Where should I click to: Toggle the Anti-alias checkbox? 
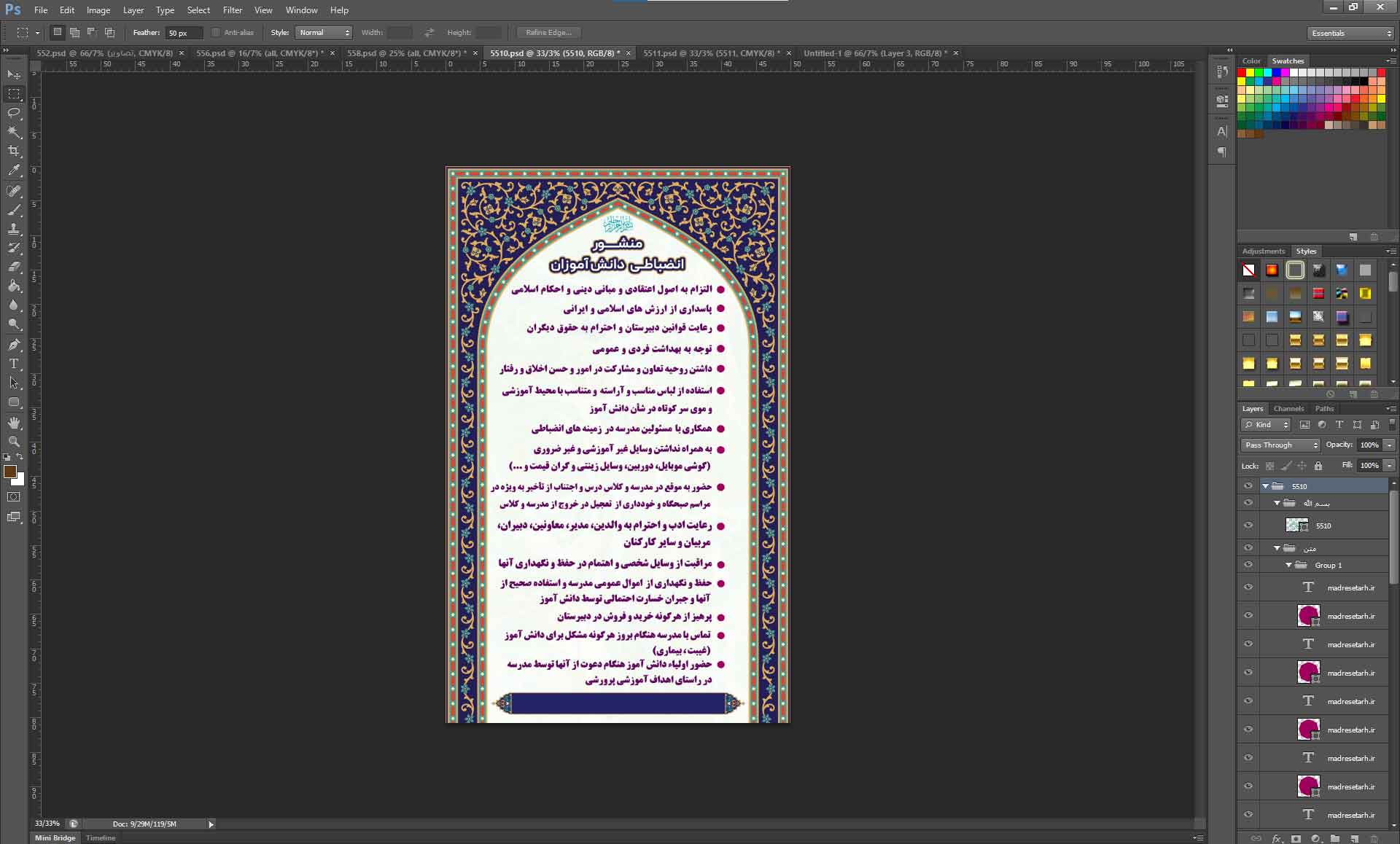point(216,33)
